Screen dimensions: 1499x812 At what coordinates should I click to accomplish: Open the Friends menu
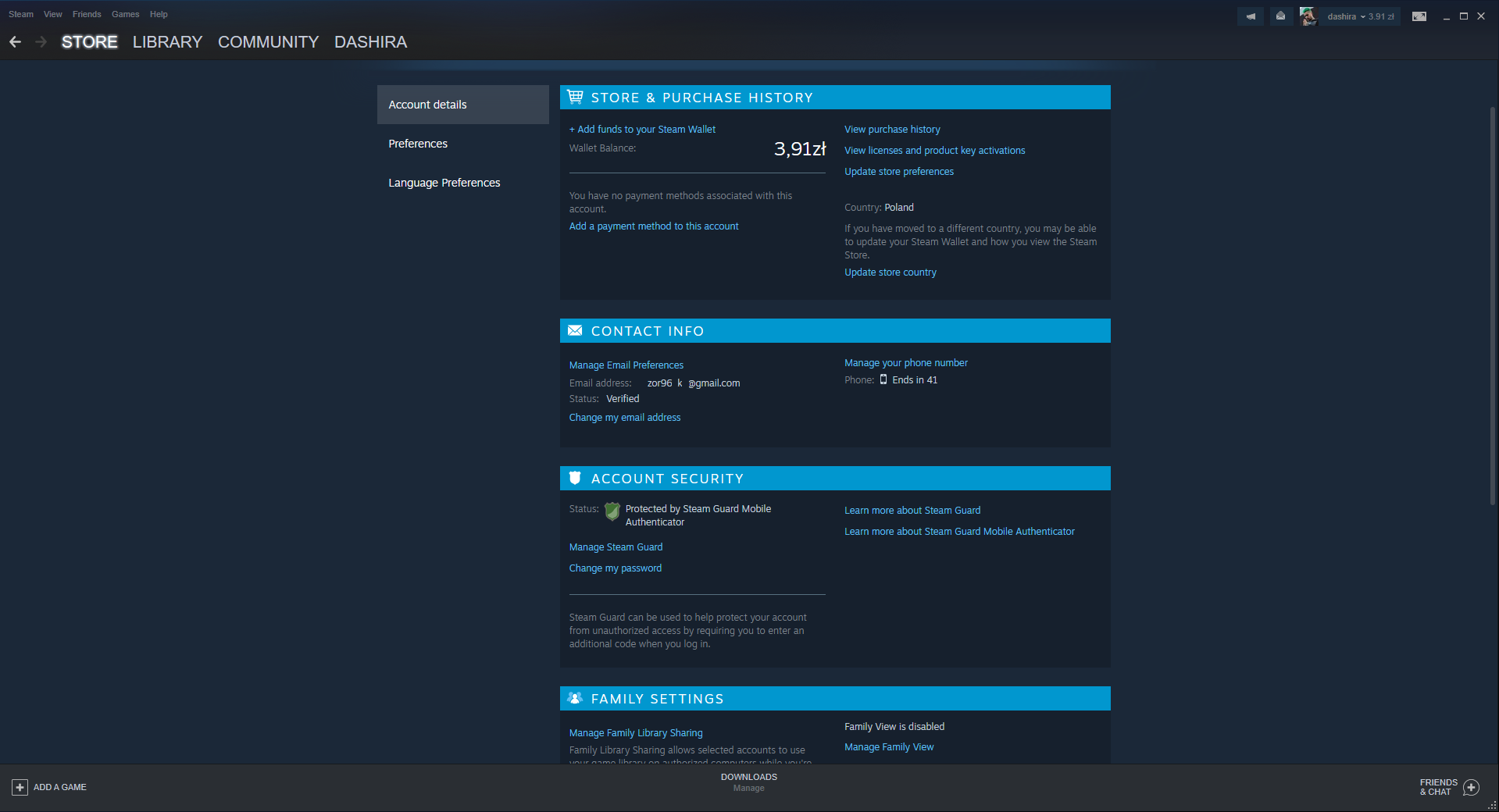(x=87, y=14)
